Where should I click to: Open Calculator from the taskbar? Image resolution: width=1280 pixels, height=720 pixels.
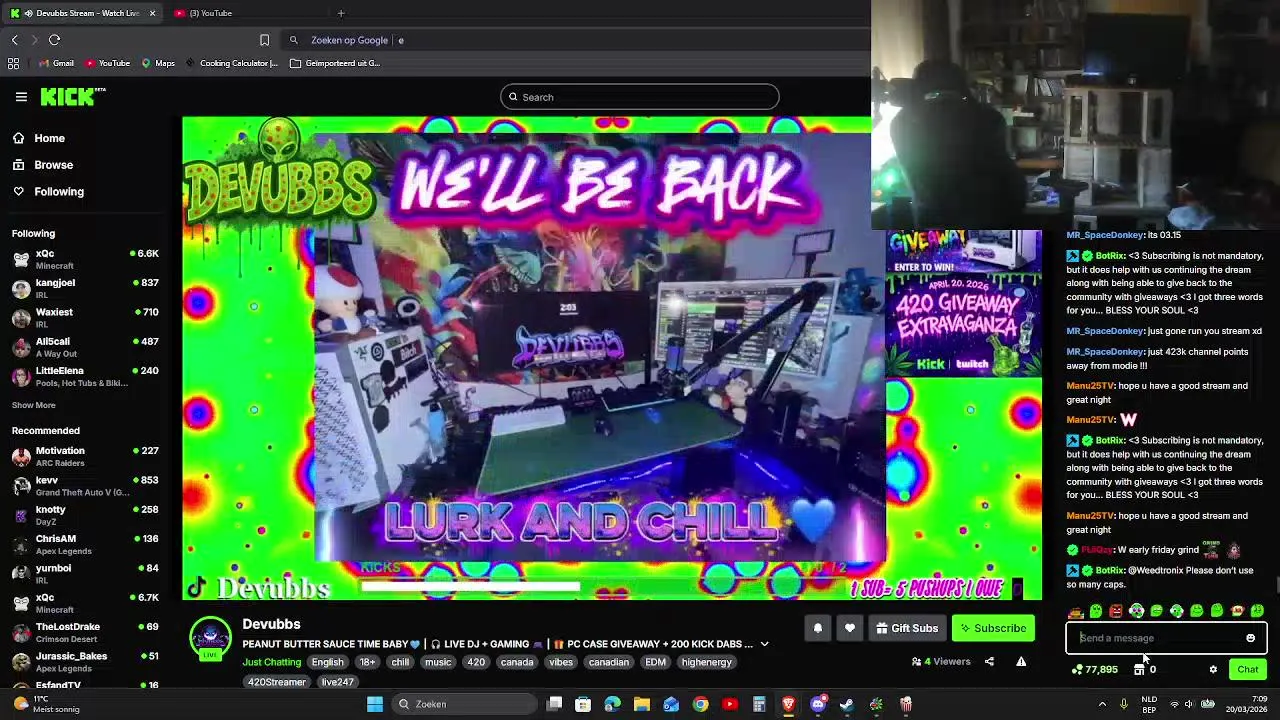[x=759, y=704]
